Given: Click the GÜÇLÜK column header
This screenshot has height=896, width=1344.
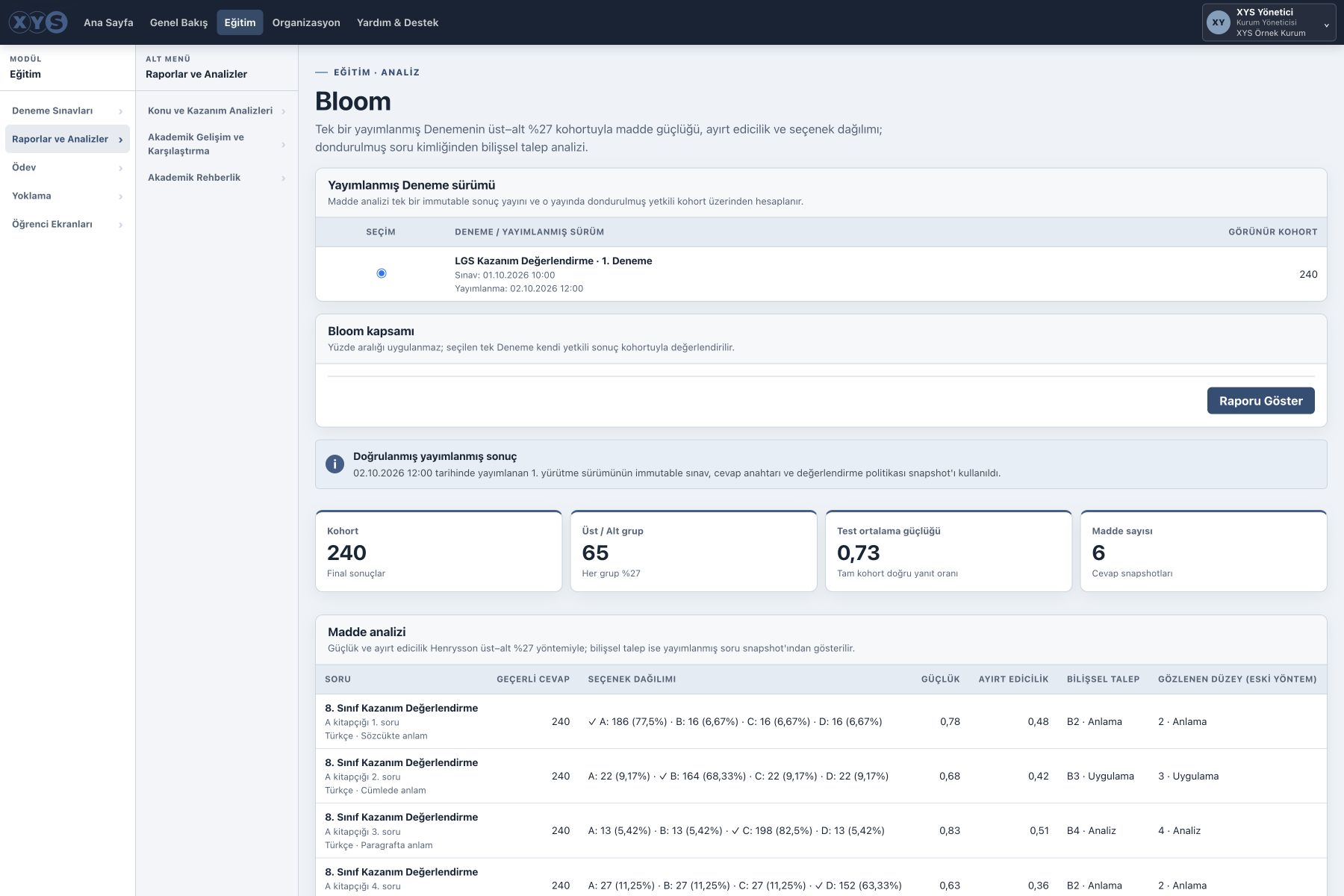Looking at the screenshot, I should pyautogui.click(x=941, y=679).
